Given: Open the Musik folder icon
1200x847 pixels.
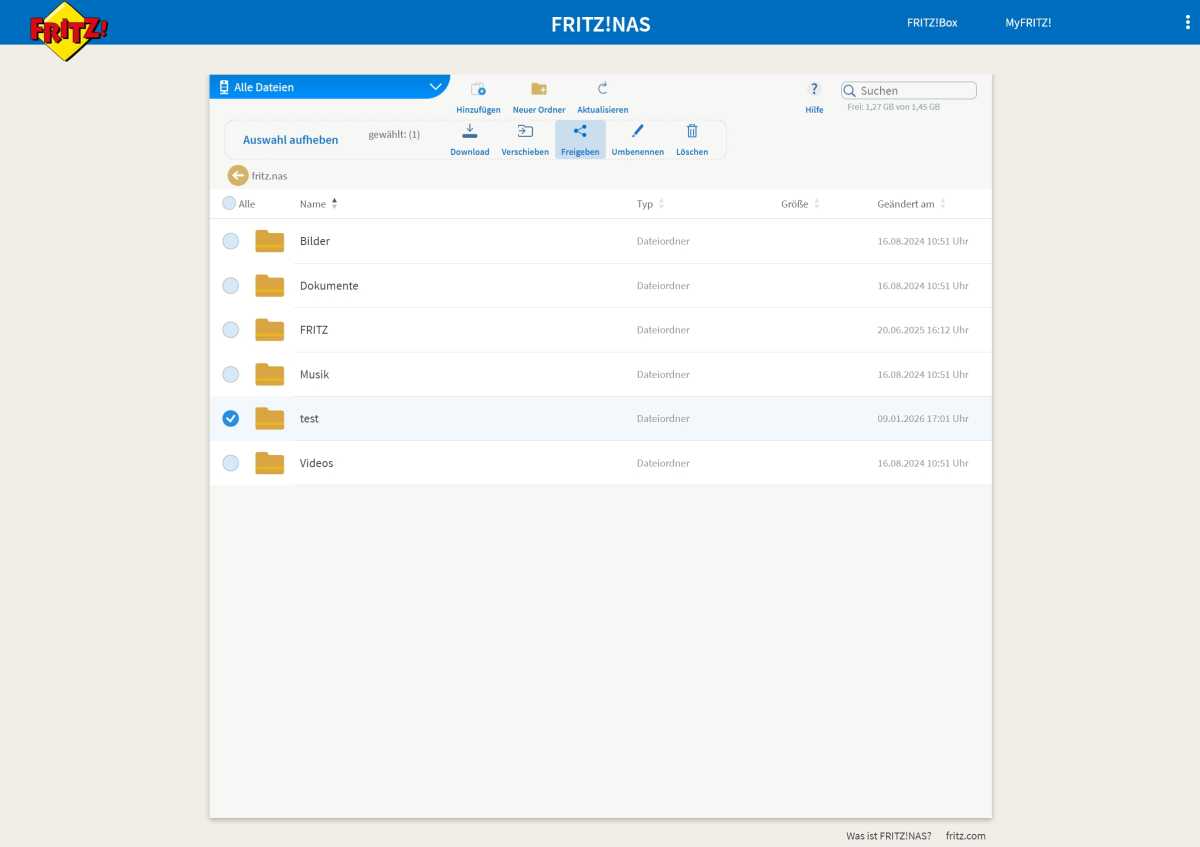Looking at the screenshot, I should (269, 374).
